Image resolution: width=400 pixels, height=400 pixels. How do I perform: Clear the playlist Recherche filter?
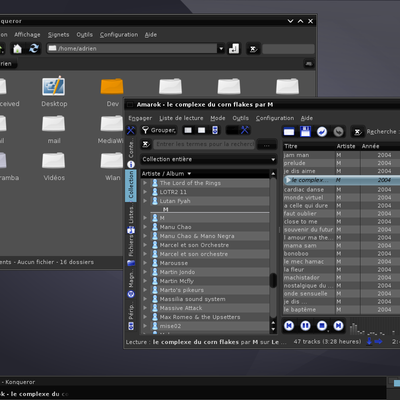pyautogui.click(x=358, y=132)
